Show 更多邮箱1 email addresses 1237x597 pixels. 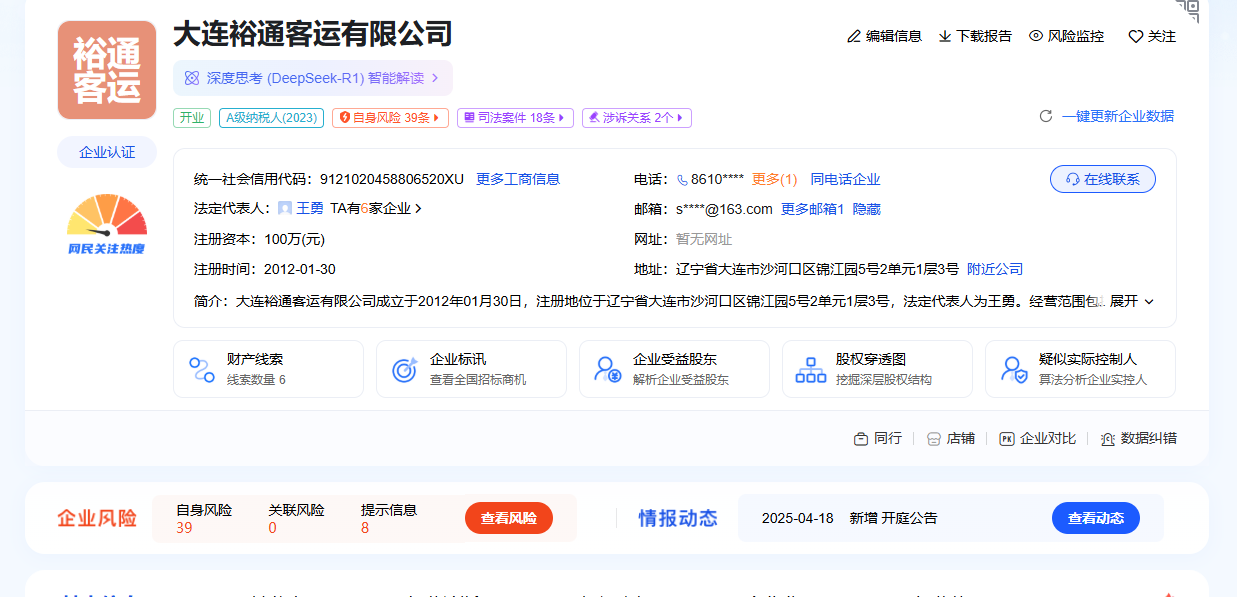click(813, 209)
